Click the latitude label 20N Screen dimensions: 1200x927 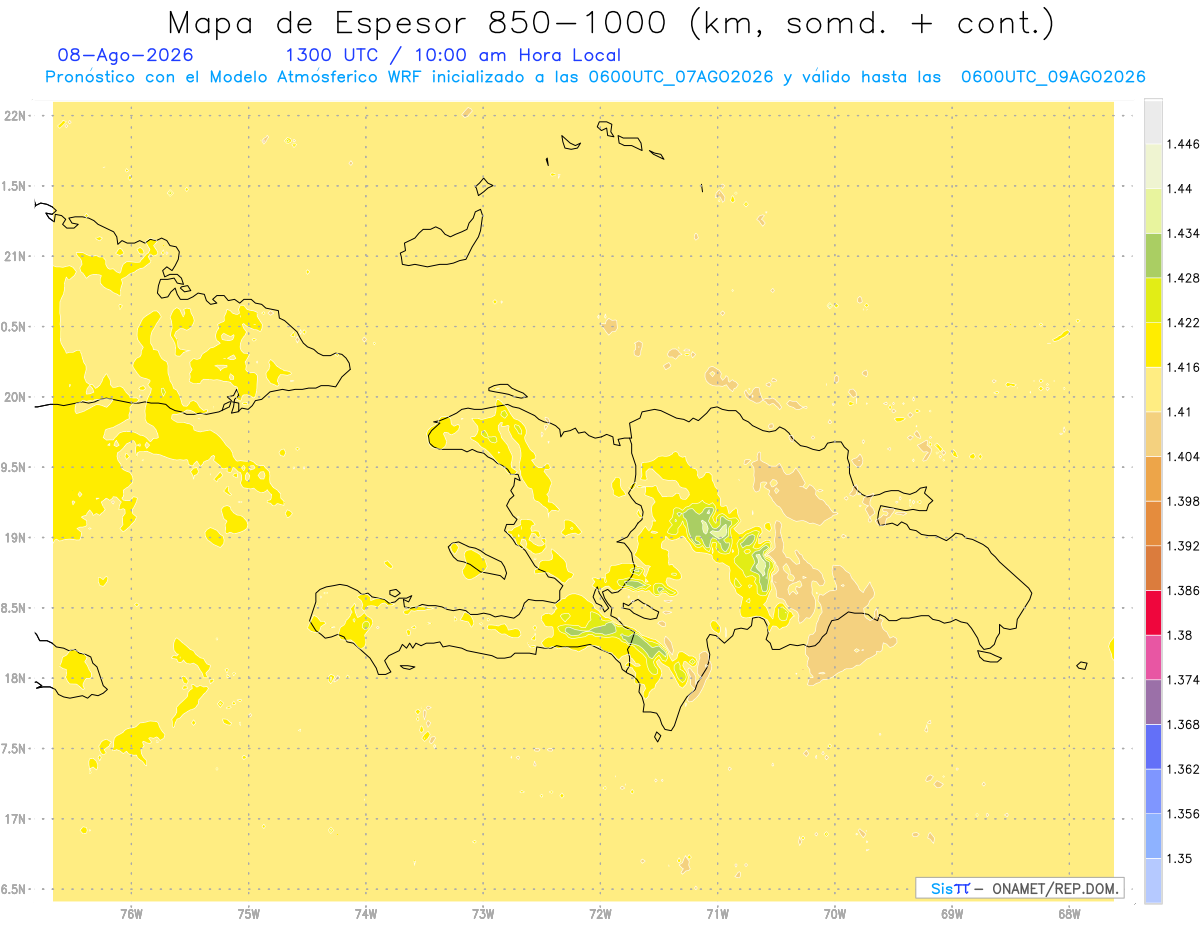tap(16, 397)
